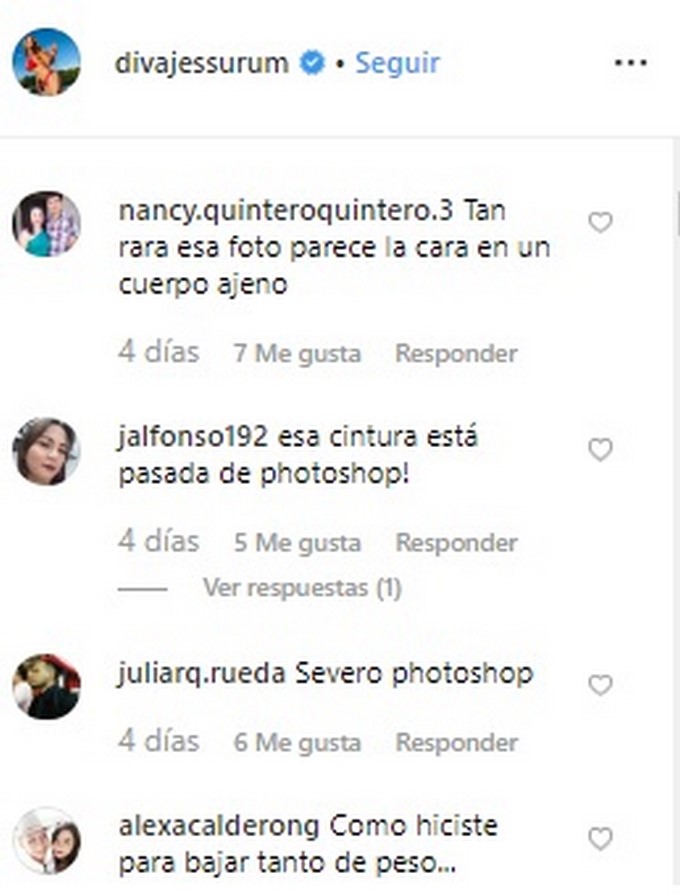The image size is (680, 895).
Task: View the 7 Me gusta likes list
Action: click(297, 354)
